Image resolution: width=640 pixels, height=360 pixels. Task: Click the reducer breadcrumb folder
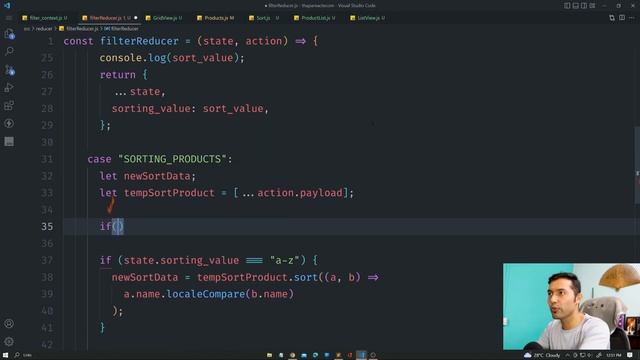(44, 29)
